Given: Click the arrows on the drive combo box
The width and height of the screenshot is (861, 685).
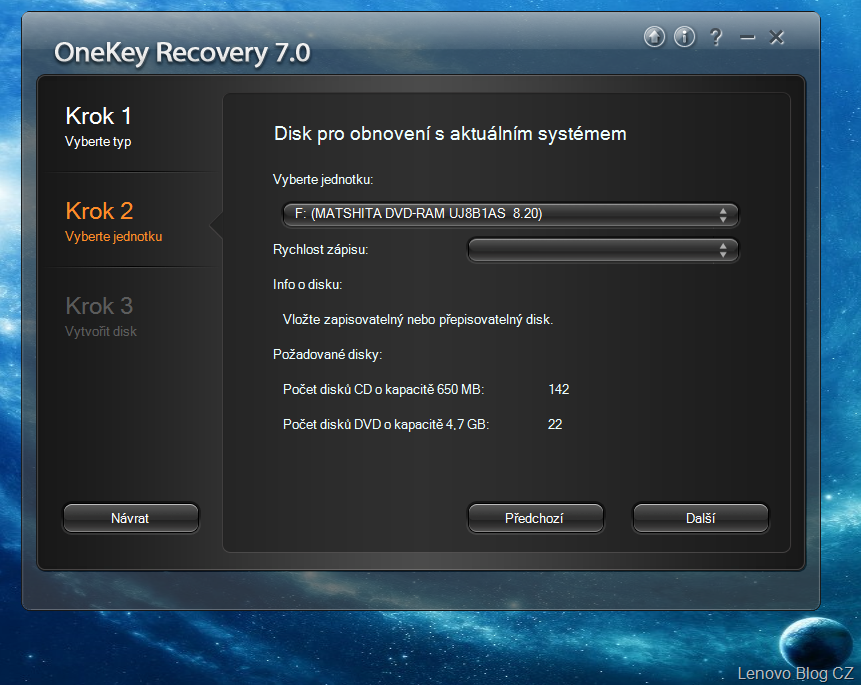Looking at the screenshot, I should tap(723, 214).
